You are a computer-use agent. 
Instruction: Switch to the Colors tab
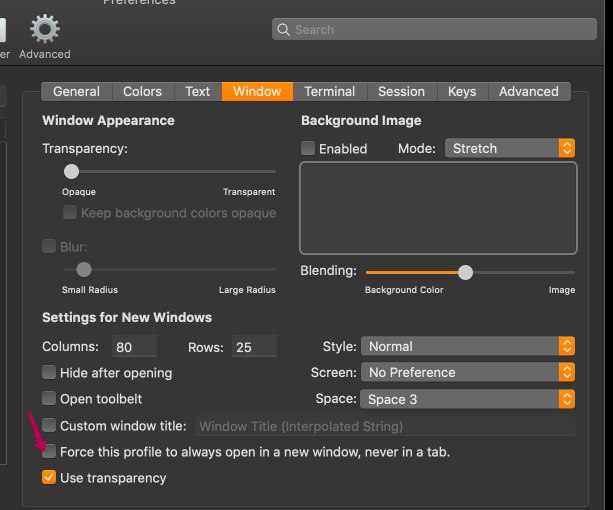click(x=143, y=91)
